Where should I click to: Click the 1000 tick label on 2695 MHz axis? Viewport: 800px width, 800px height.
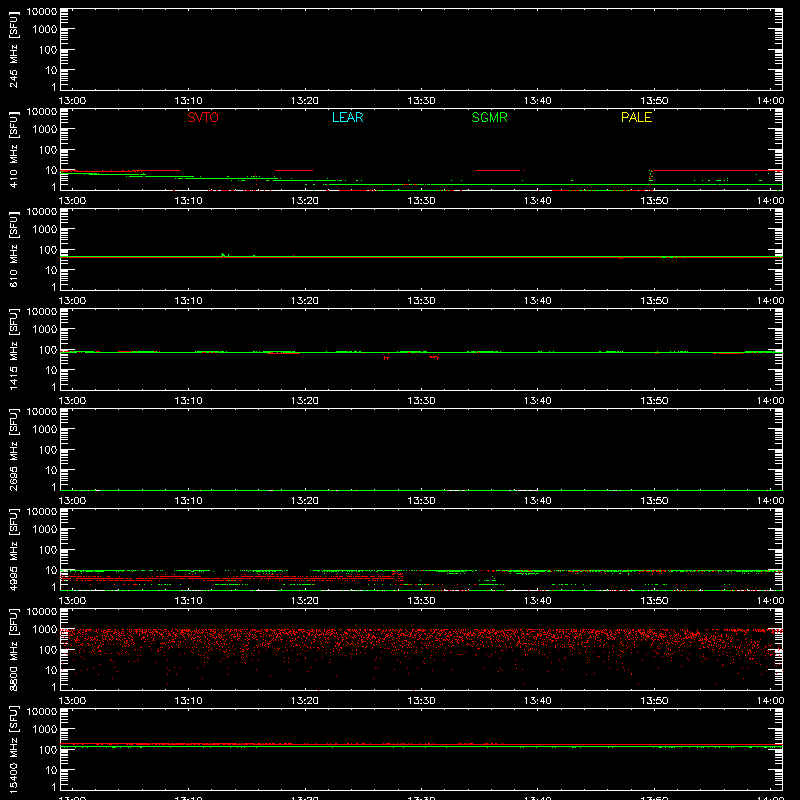(x=45, y=430)
